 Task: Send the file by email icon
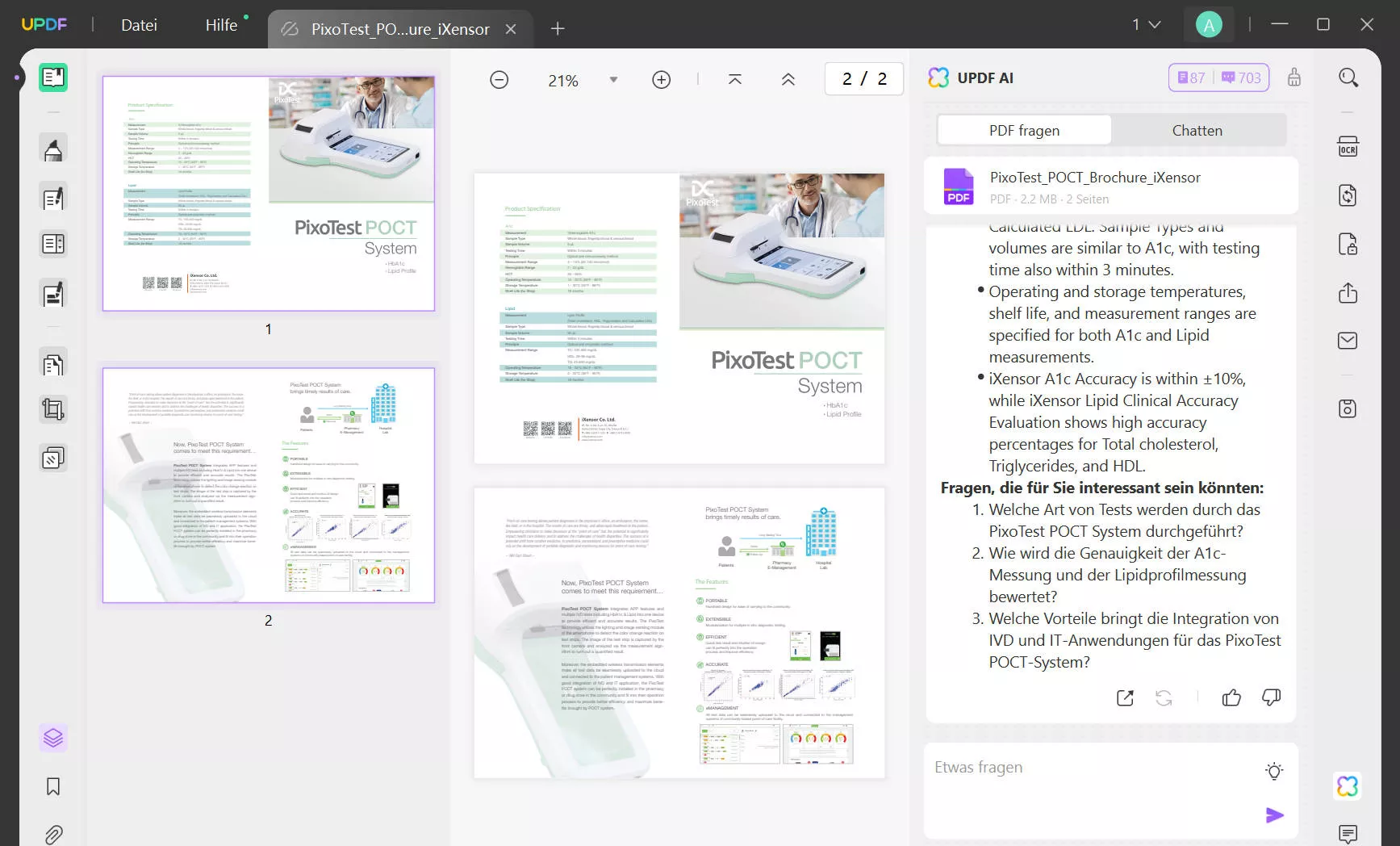pos(1348,341)
